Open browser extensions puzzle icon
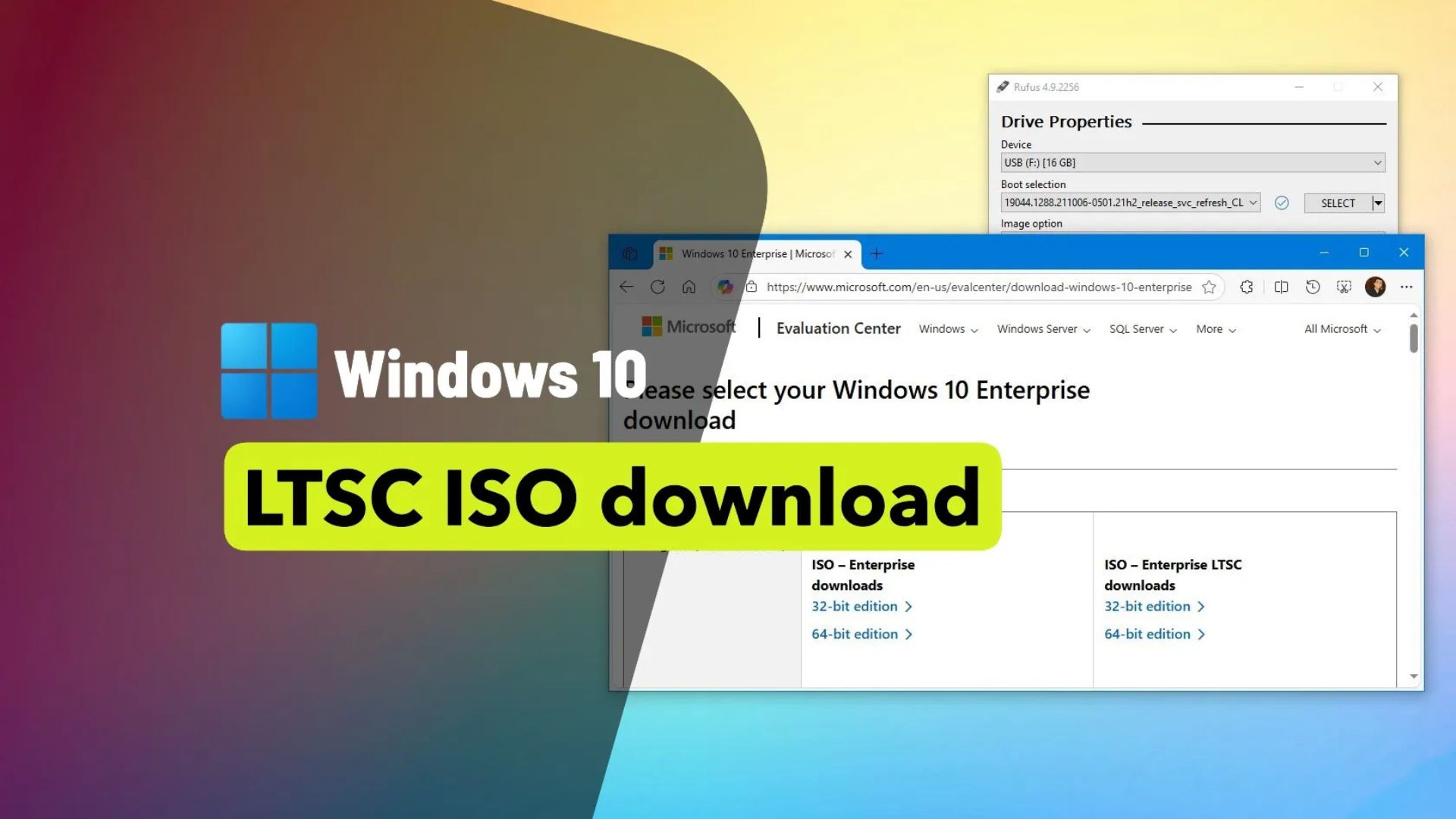 (x=1246, y=287)
